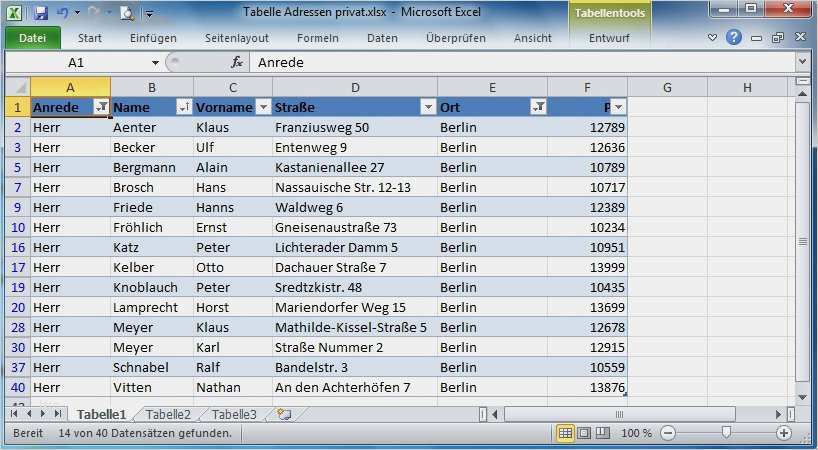
Task: Click the Name Box showing A1
Action: click(76, 62)
